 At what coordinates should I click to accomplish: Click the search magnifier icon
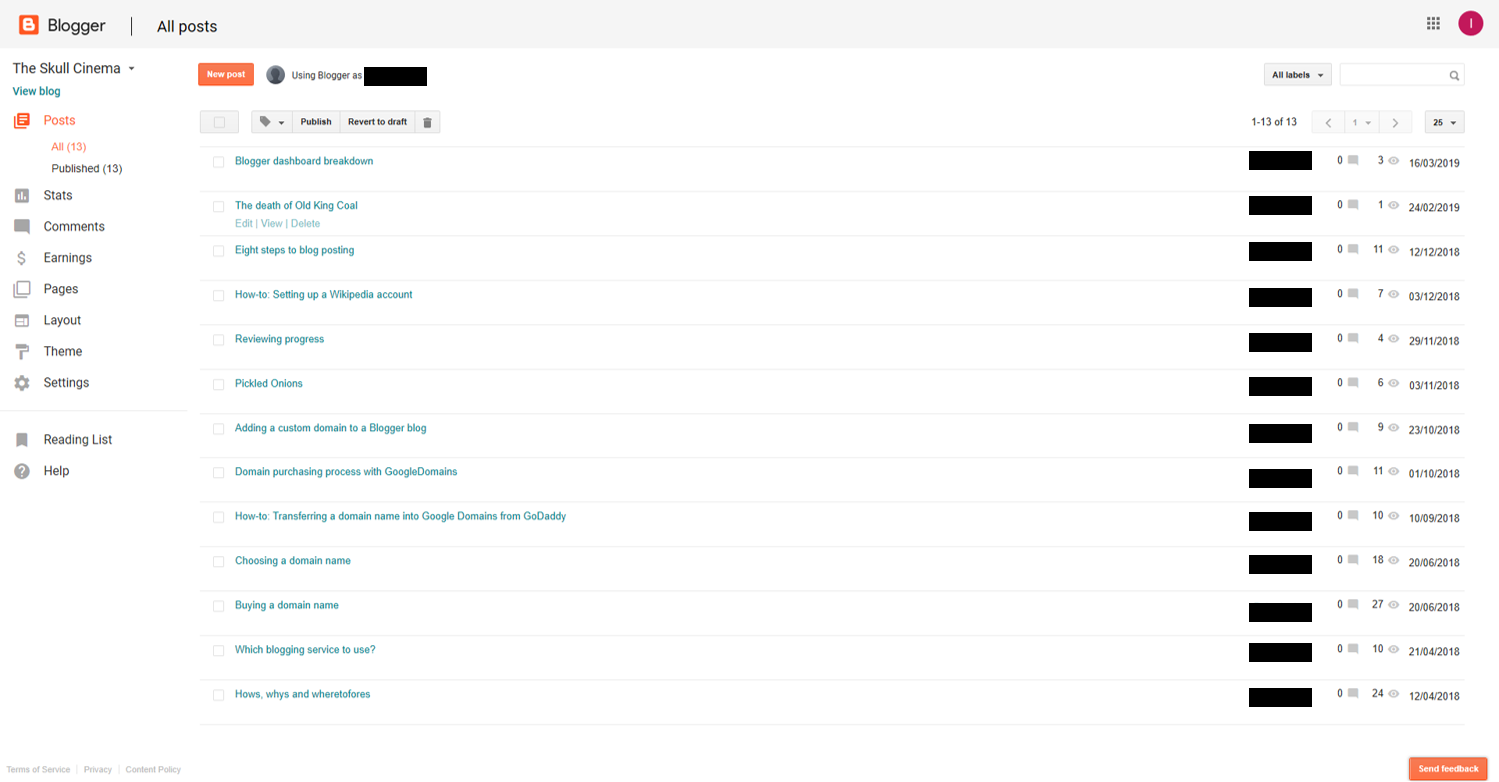(1454, 74)
